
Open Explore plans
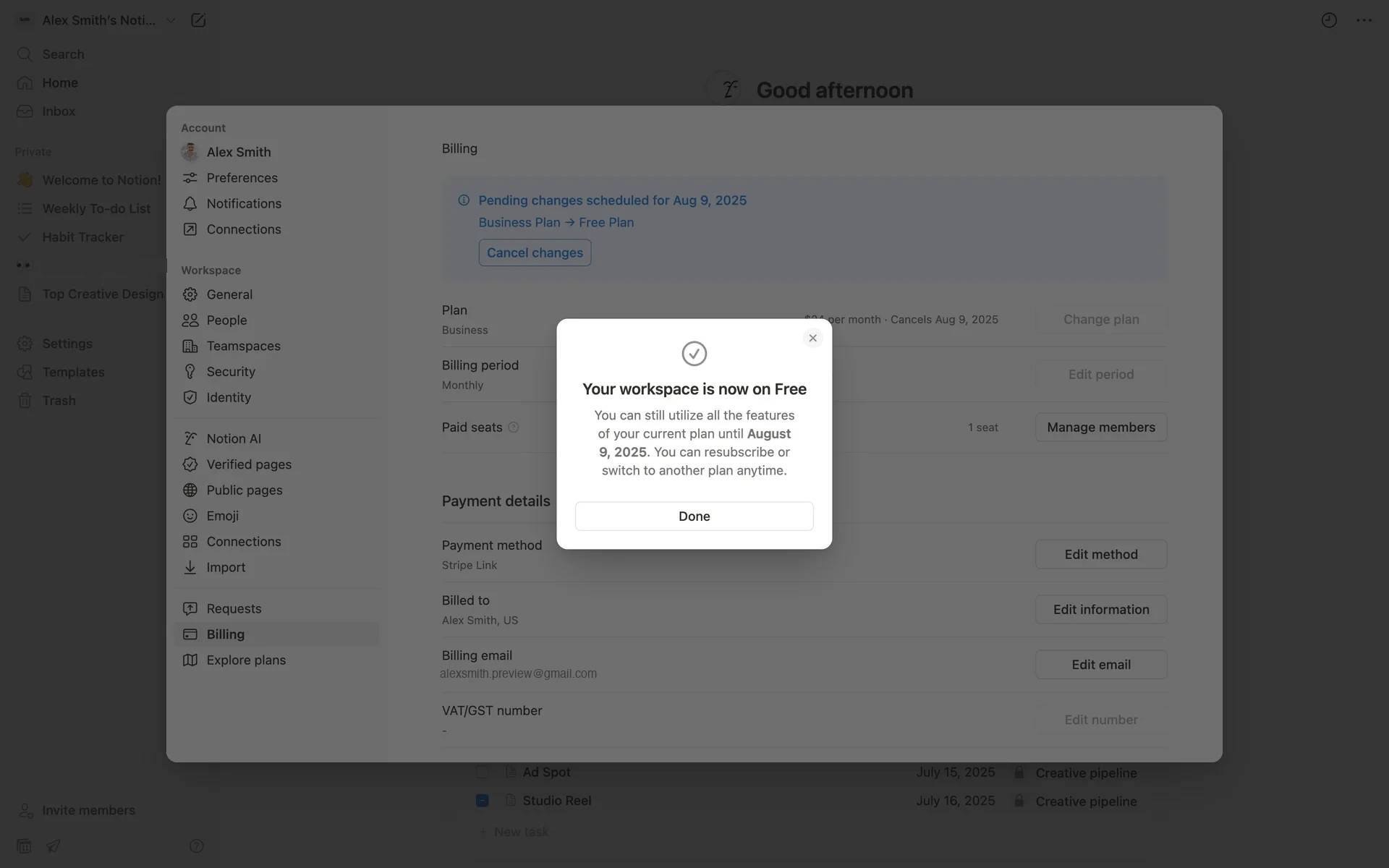(276, 660)
